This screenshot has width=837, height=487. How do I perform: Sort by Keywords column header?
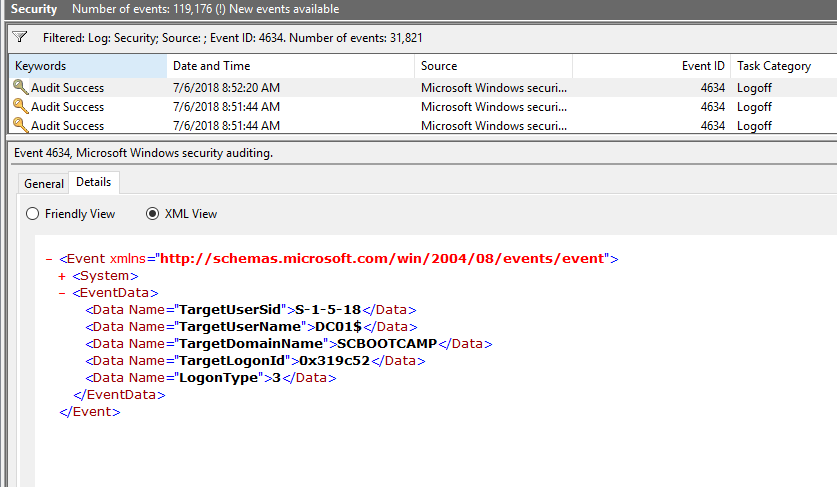point(88,66)
